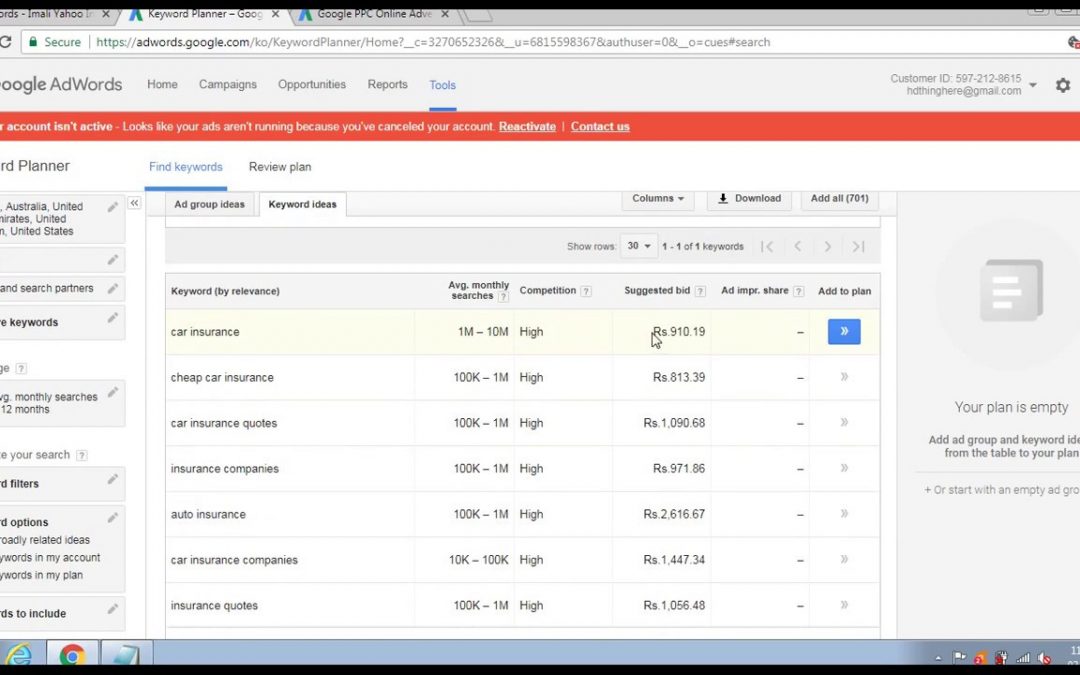Open help icon next to Suggested bid
Image resolution: width=1080 pixels, height=675 pixels.
[x=700, y=291]
